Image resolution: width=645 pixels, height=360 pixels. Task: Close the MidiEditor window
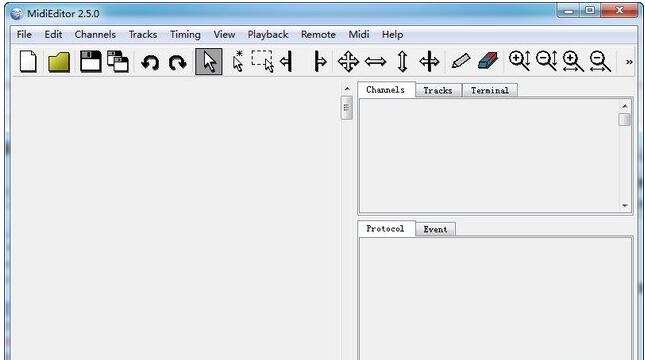619,11
